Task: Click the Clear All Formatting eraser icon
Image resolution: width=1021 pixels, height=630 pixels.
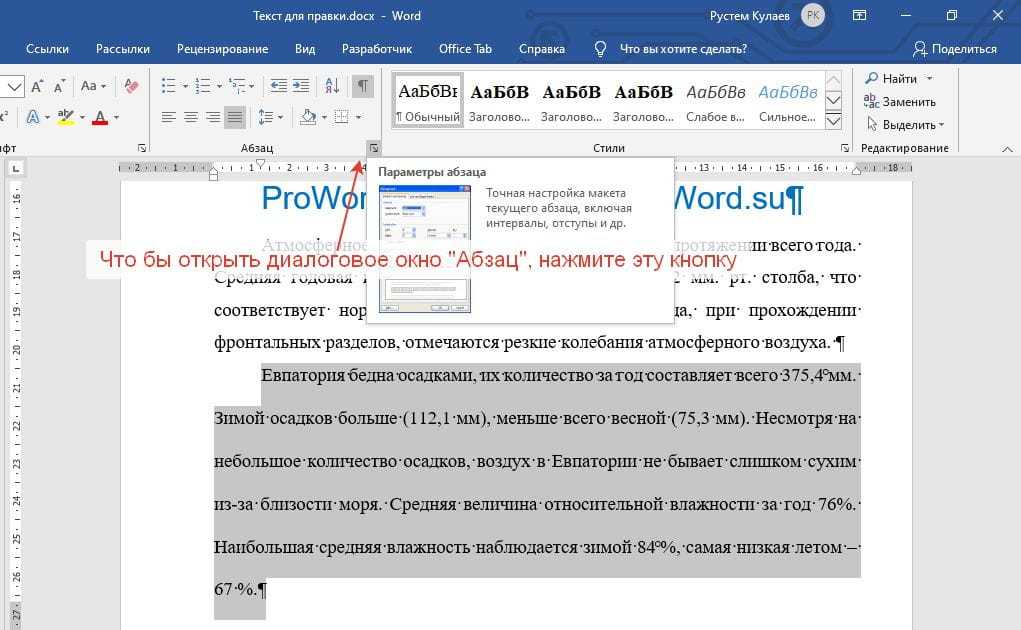Action: click(x=130, y=87)
